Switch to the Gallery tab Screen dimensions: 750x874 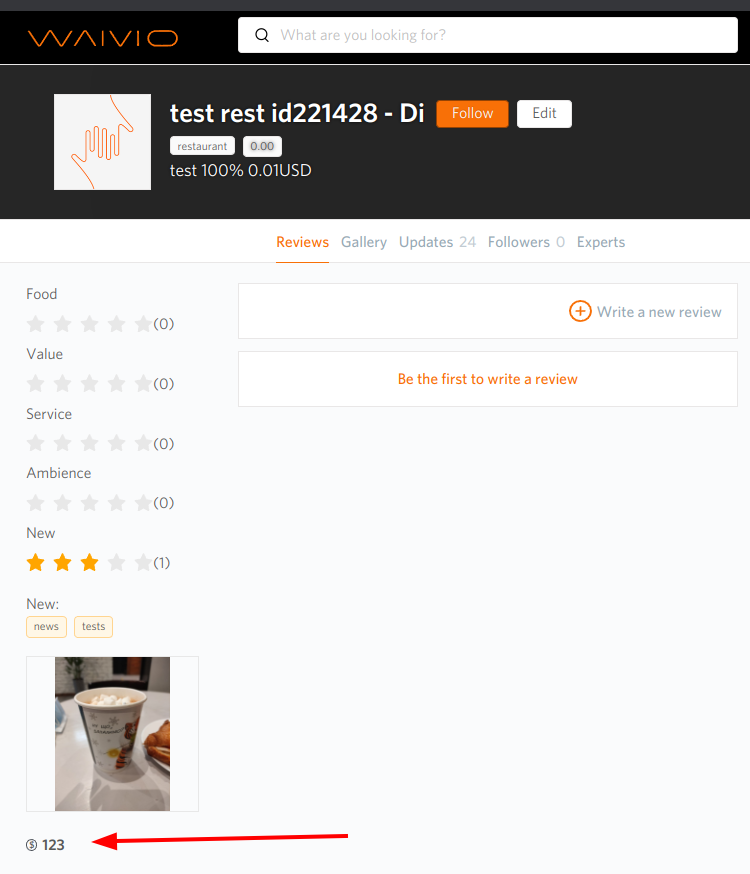point(364,242)
